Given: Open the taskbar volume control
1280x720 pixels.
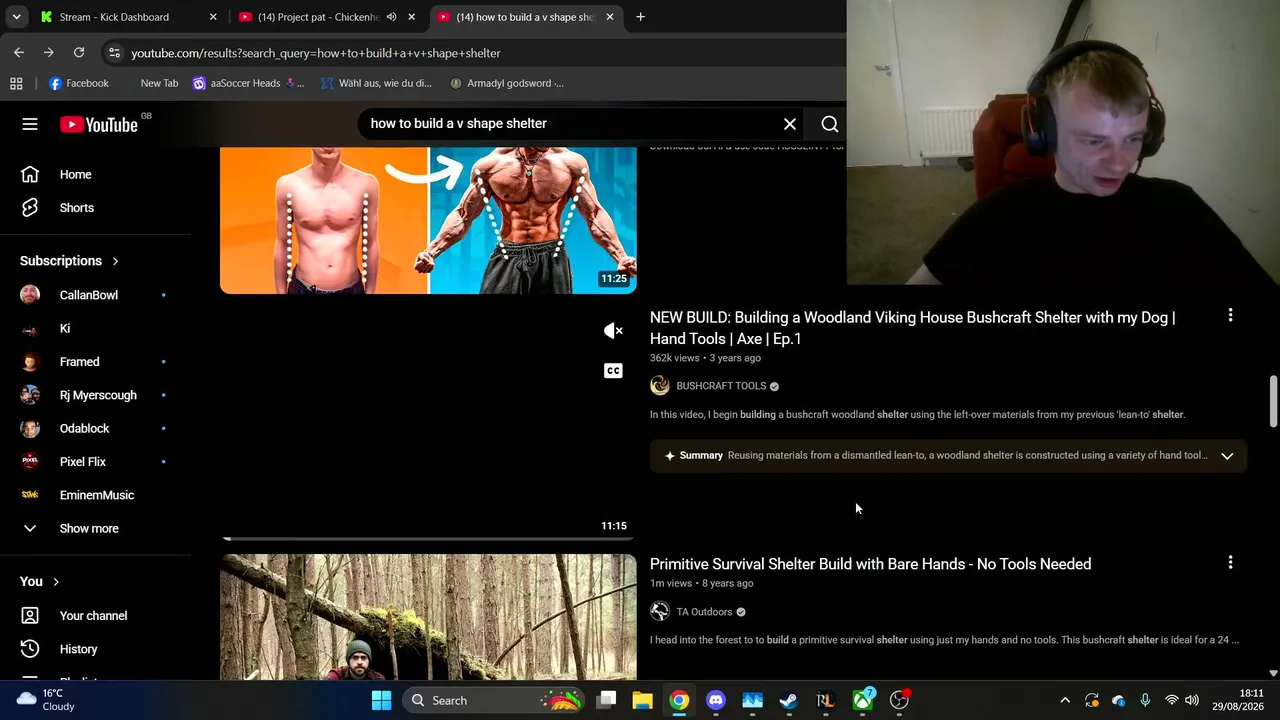Looking at the screenshot, I should click(x=1191, y=700).
